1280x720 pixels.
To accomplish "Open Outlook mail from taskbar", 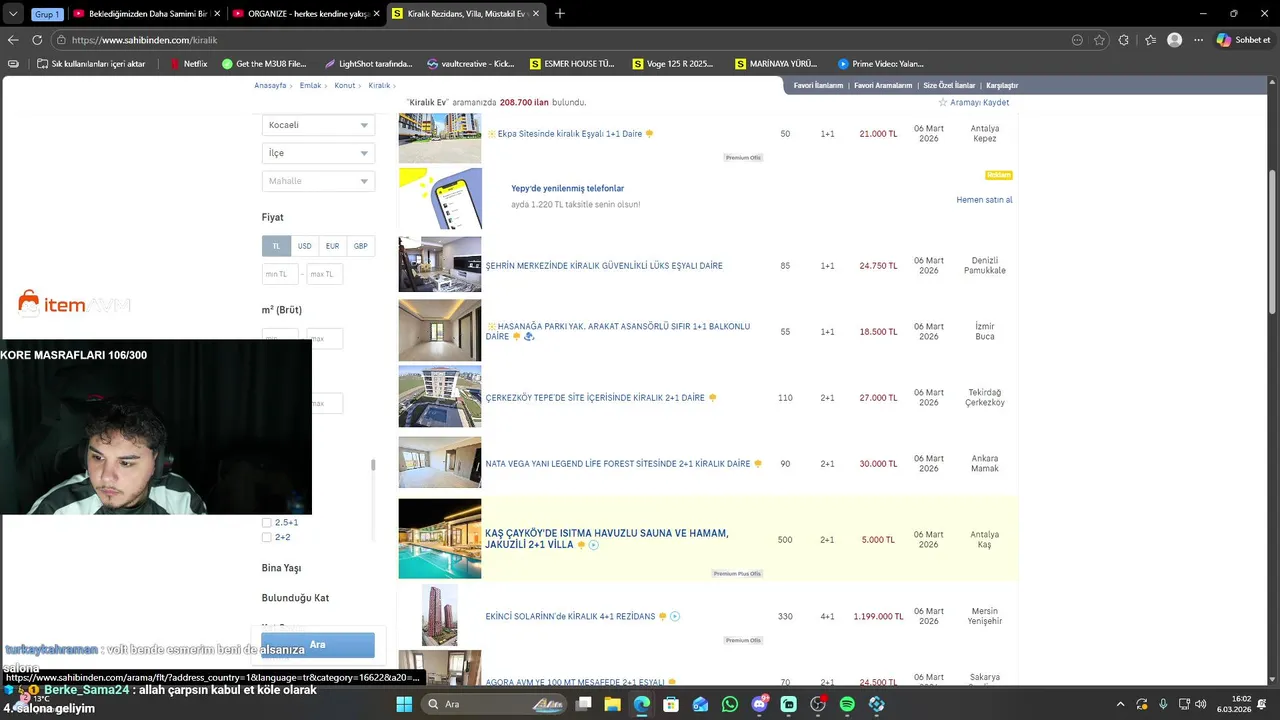I will click(x=701, y=704).
